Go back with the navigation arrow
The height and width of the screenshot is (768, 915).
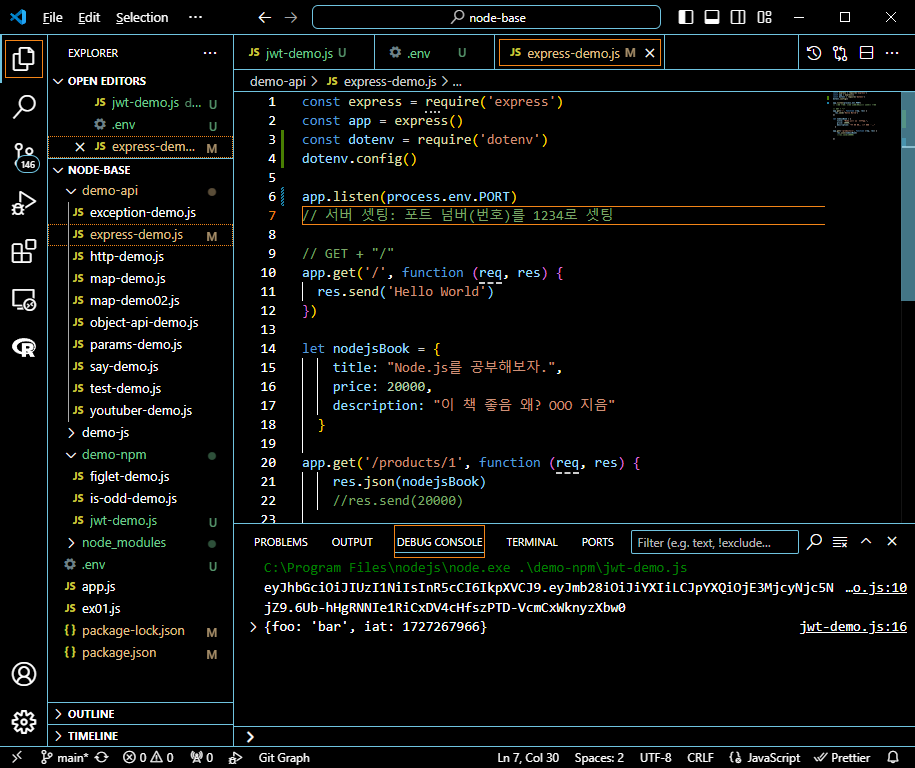[x=265, y=18]
